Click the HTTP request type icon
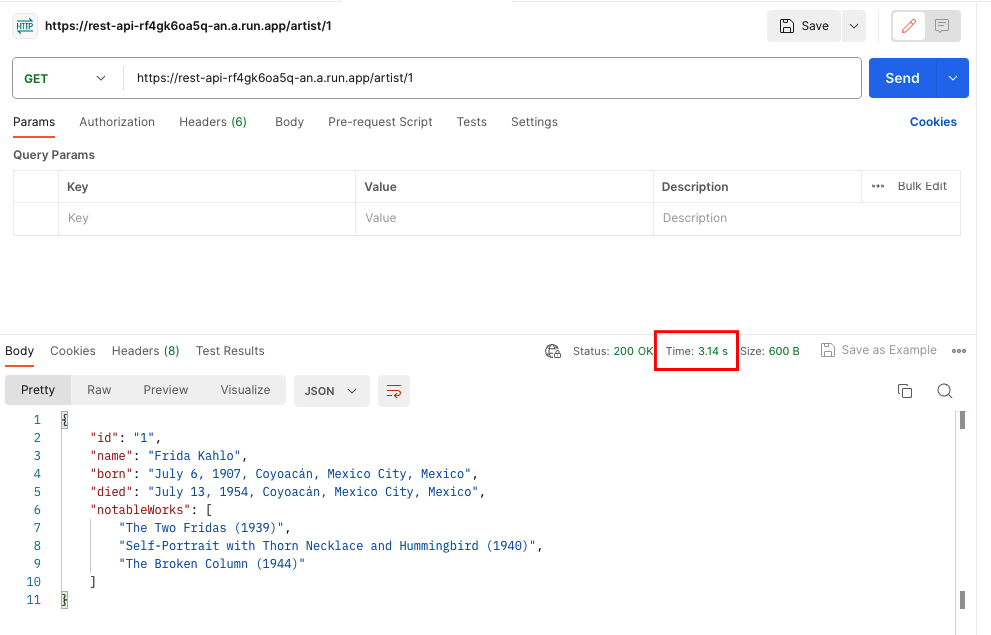This screenshot has height=635, width=991. 25,26
